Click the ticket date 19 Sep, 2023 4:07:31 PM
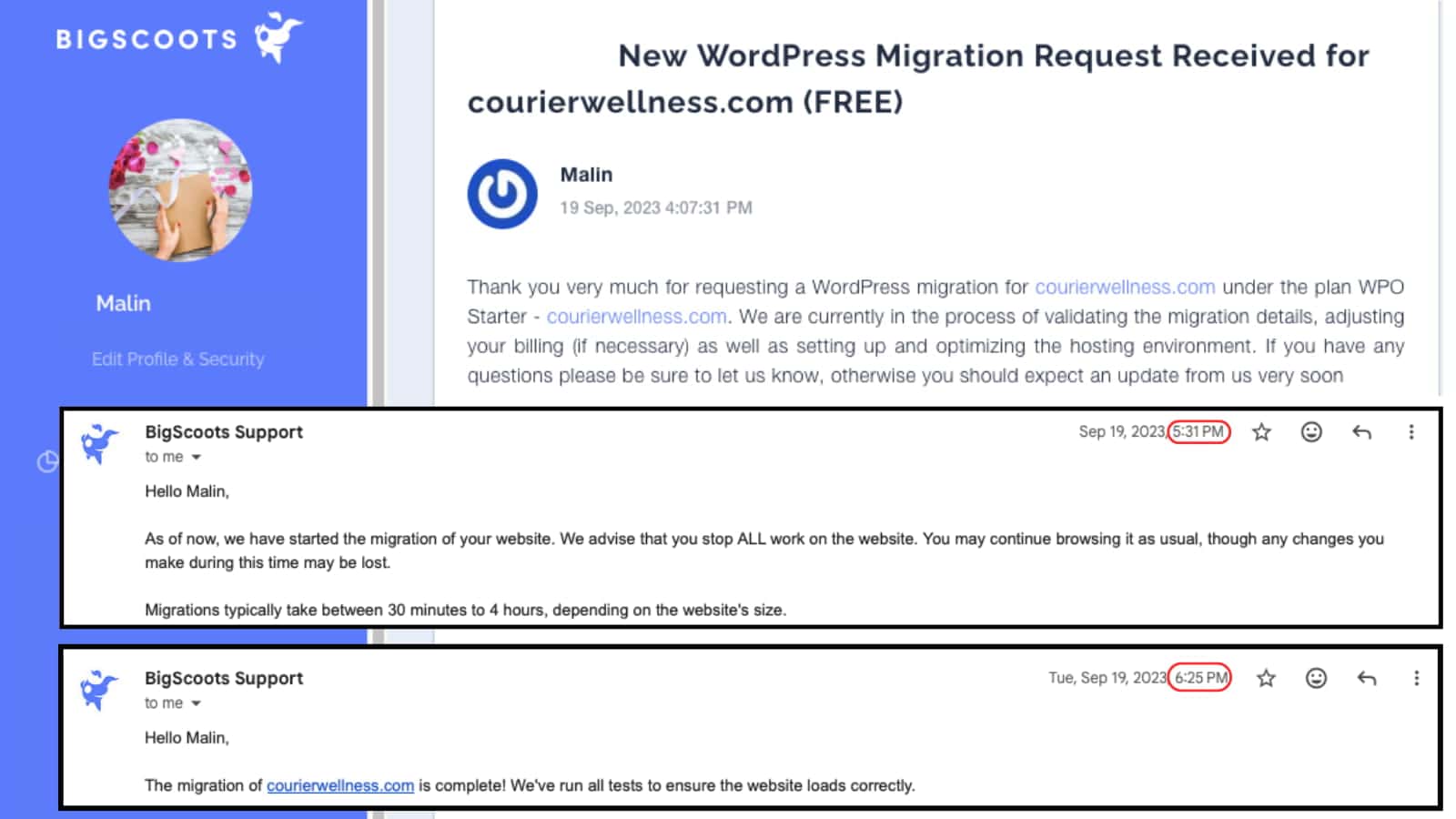1456x819 pixels. 656,208
